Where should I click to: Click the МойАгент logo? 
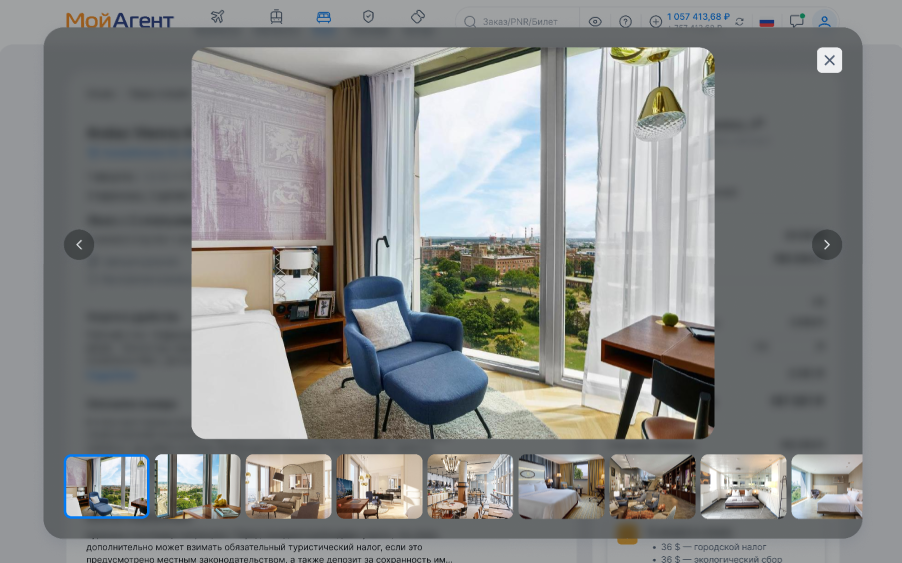click(x=120, y=20)
